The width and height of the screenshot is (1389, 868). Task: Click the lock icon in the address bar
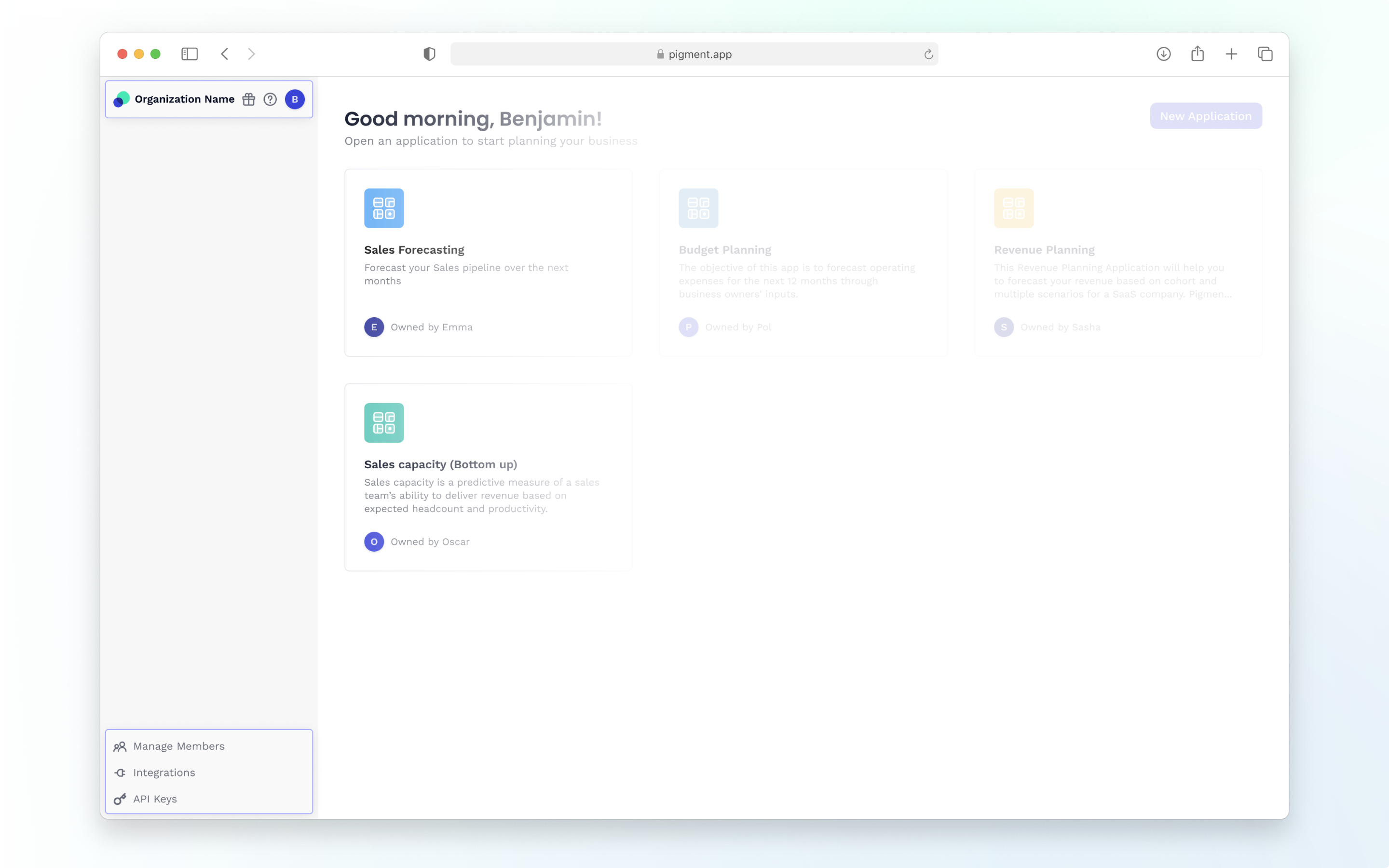point(661,54)
